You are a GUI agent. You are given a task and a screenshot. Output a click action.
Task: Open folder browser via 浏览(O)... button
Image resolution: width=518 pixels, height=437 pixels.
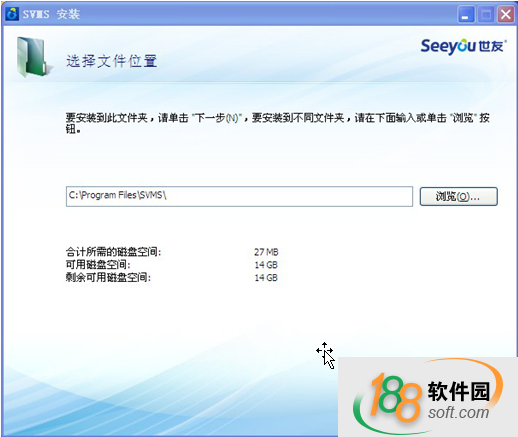(x=458, y=197)
